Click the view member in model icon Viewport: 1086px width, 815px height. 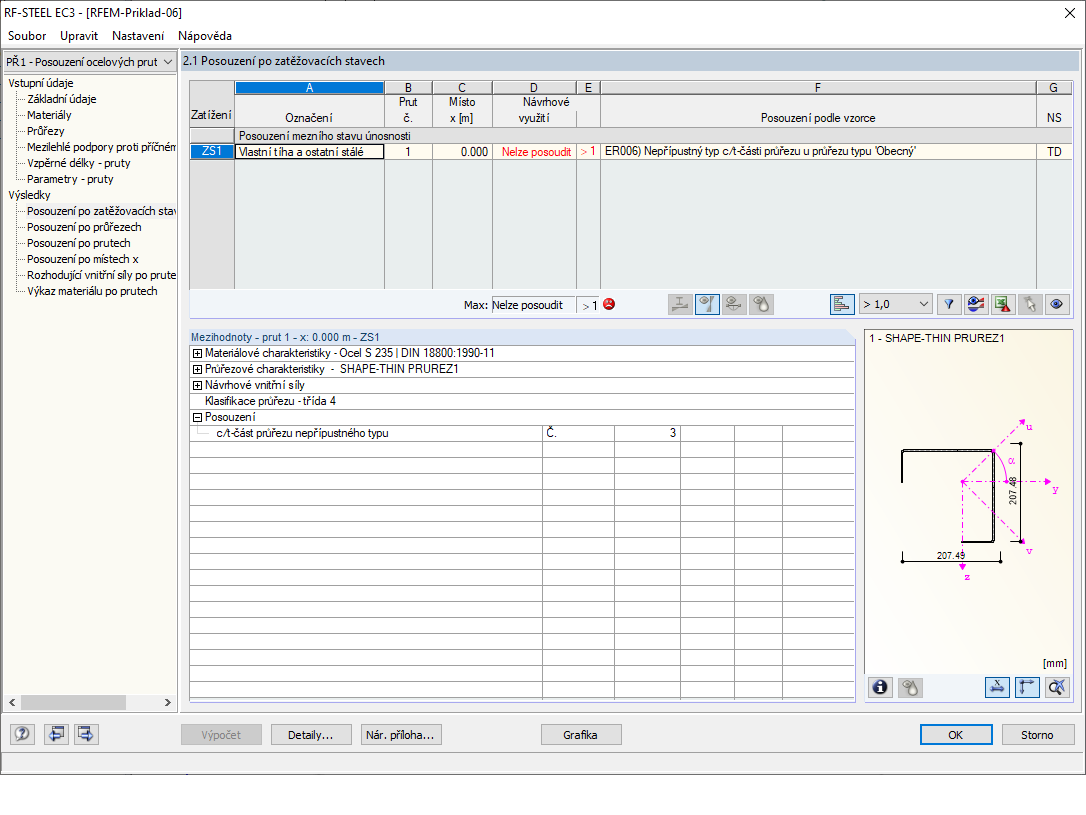tap(734, 304)
